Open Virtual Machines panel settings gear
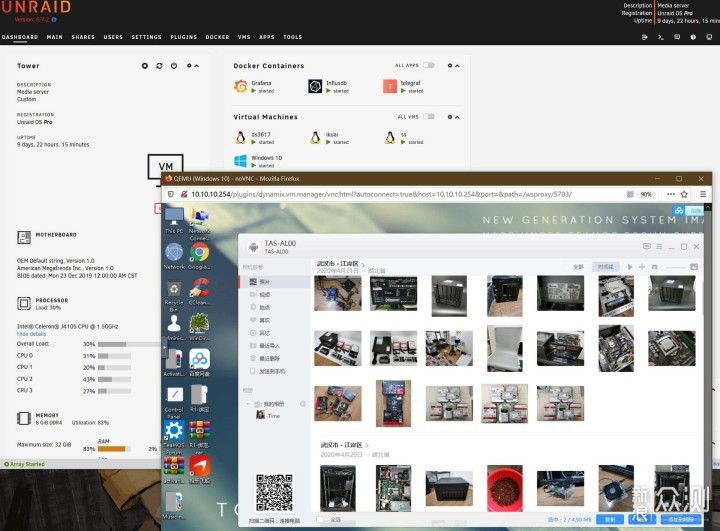 click(450, 117)
